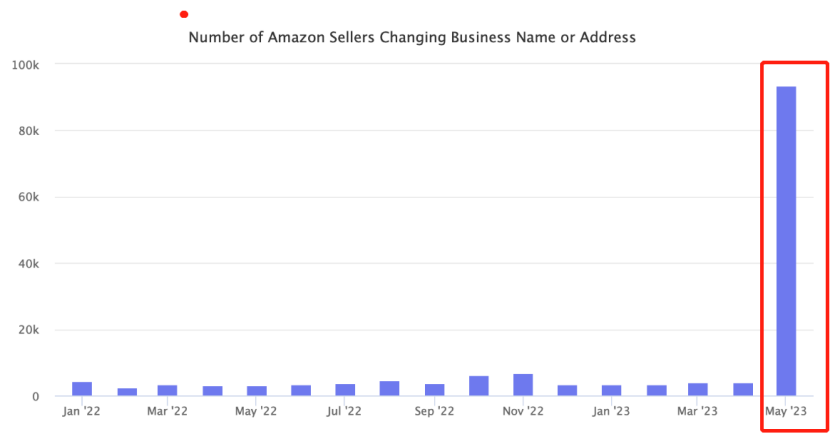Click the chart title text

(x=412, y=38)
